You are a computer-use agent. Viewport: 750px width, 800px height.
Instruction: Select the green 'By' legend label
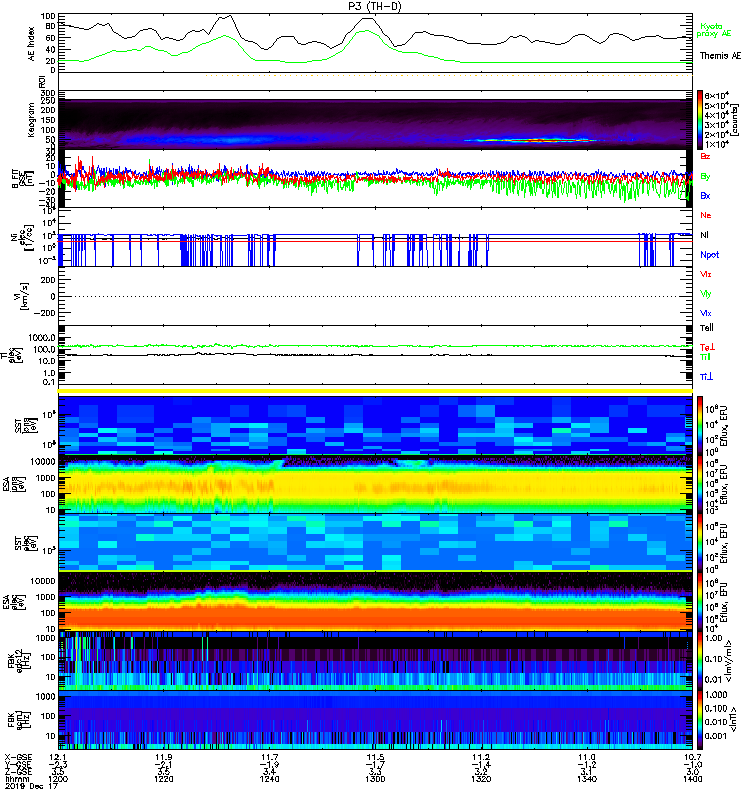[705, 176]
